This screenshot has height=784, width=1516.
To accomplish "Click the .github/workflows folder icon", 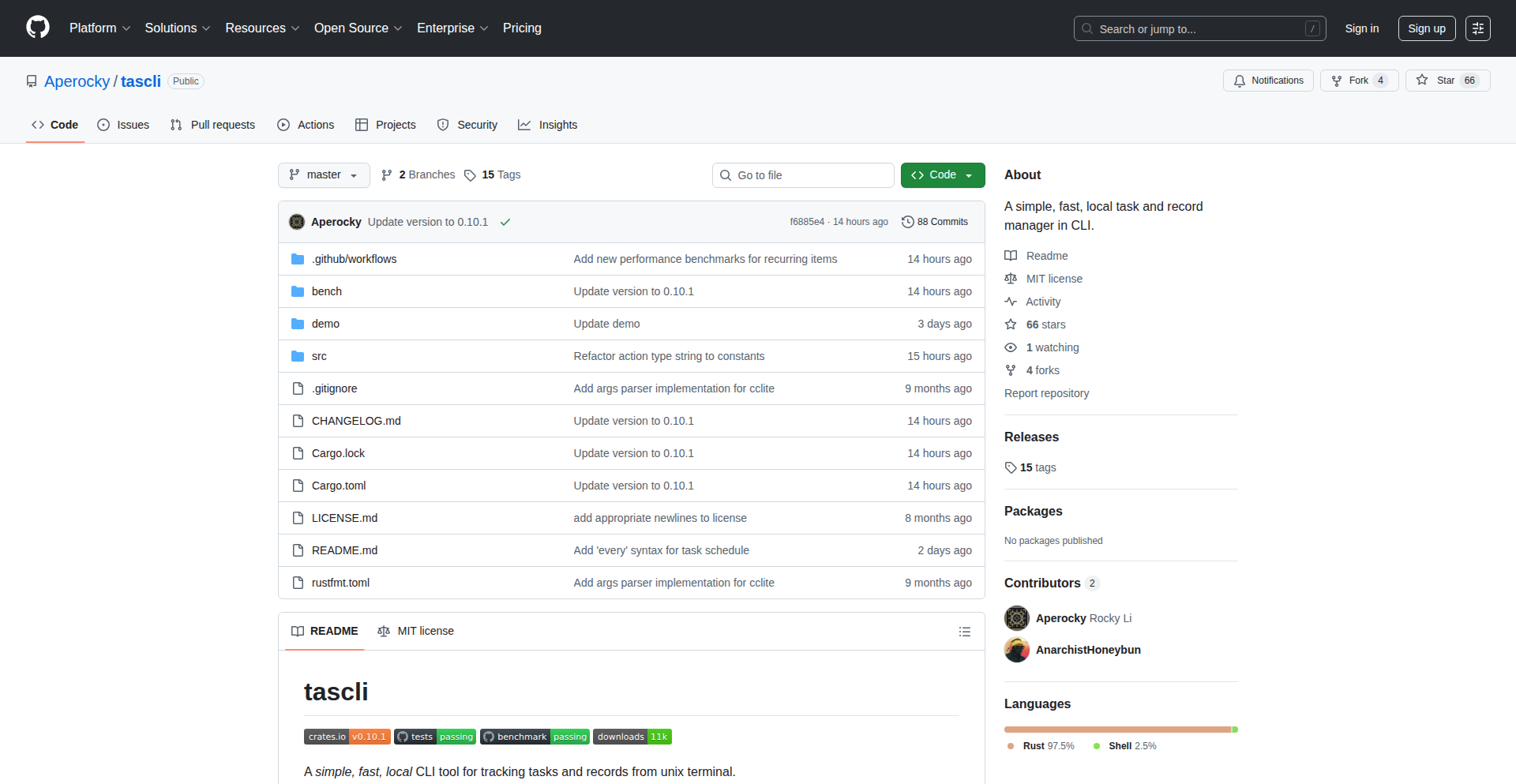I will (298, 258).
